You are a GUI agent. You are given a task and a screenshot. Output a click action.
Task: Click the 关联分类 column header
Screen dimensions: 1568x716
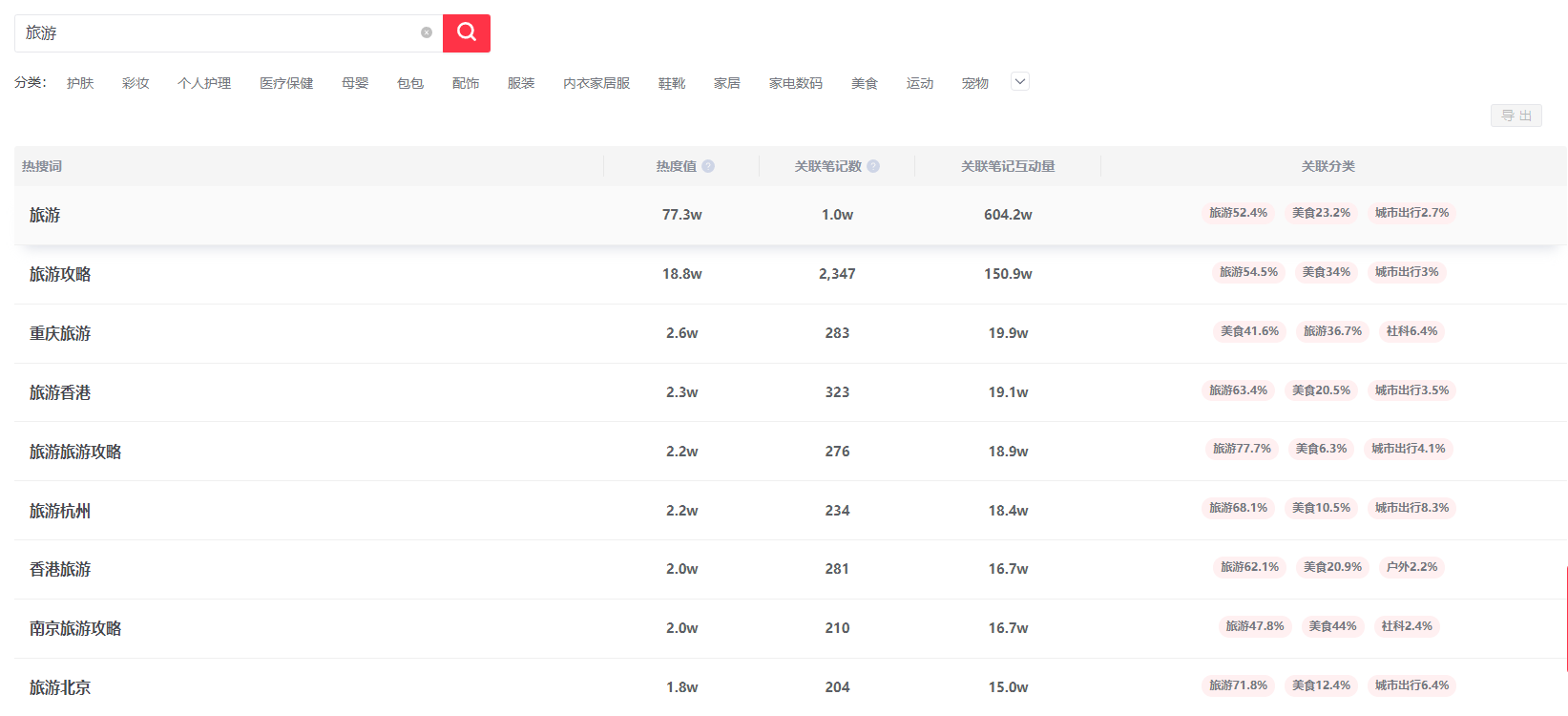click(1328, 166)
